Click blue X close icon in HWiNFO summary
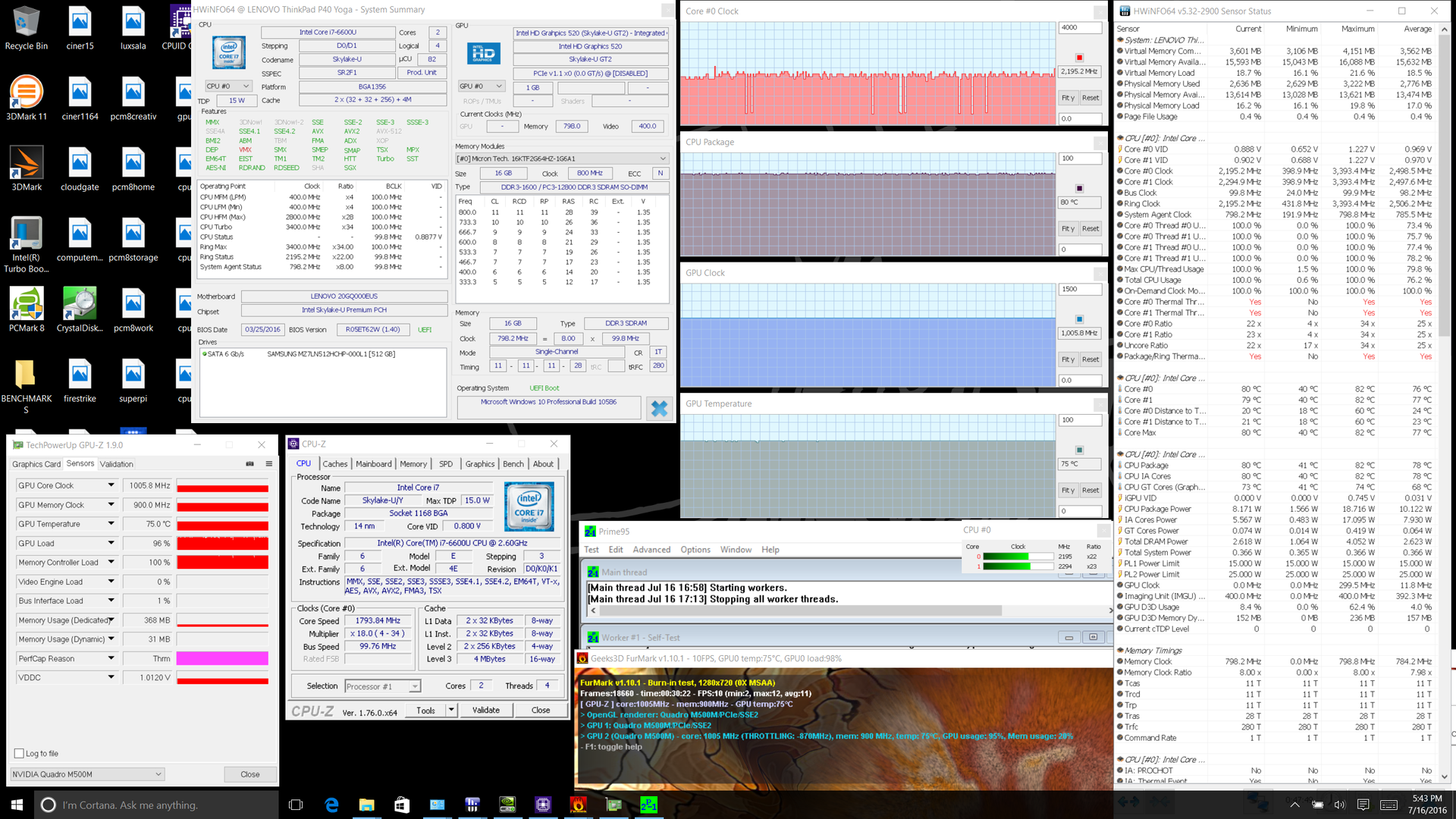 coord(659,409)
